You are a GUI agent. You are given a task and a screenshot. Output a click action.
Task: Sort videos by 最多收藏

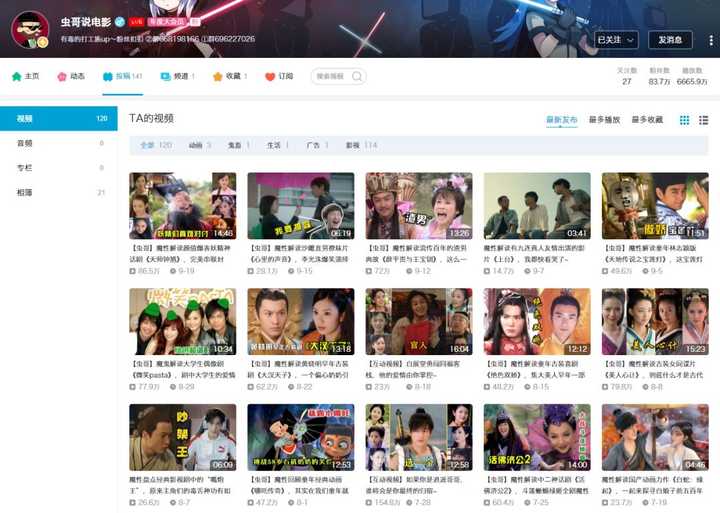[x=647, y=120]
